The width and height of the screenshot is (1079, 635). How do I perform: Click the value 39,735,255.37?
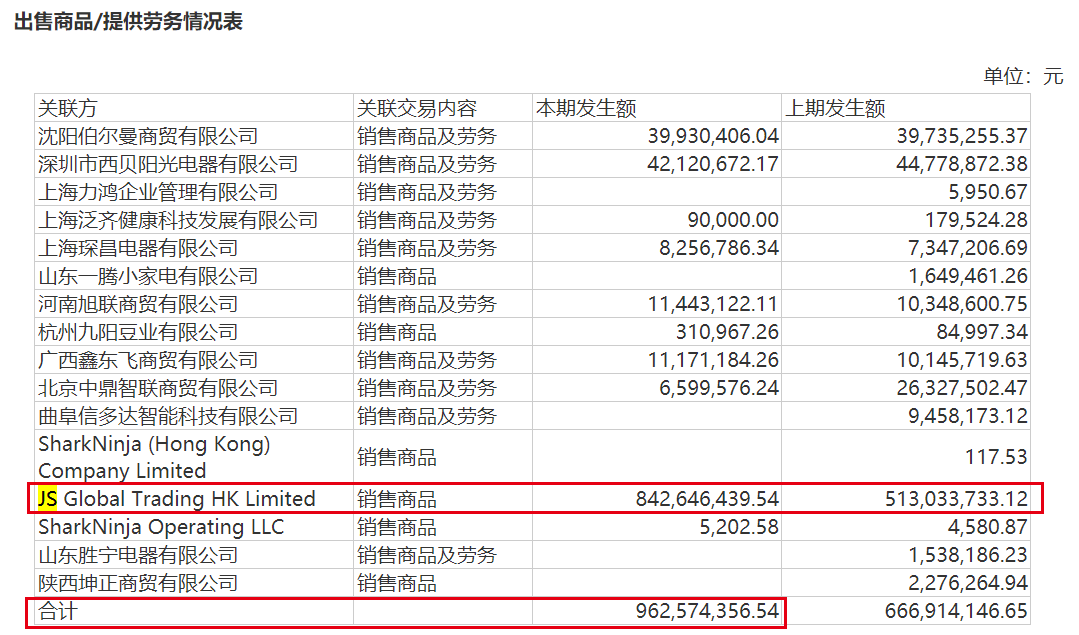pyautogui.click(x=962, y=136)
